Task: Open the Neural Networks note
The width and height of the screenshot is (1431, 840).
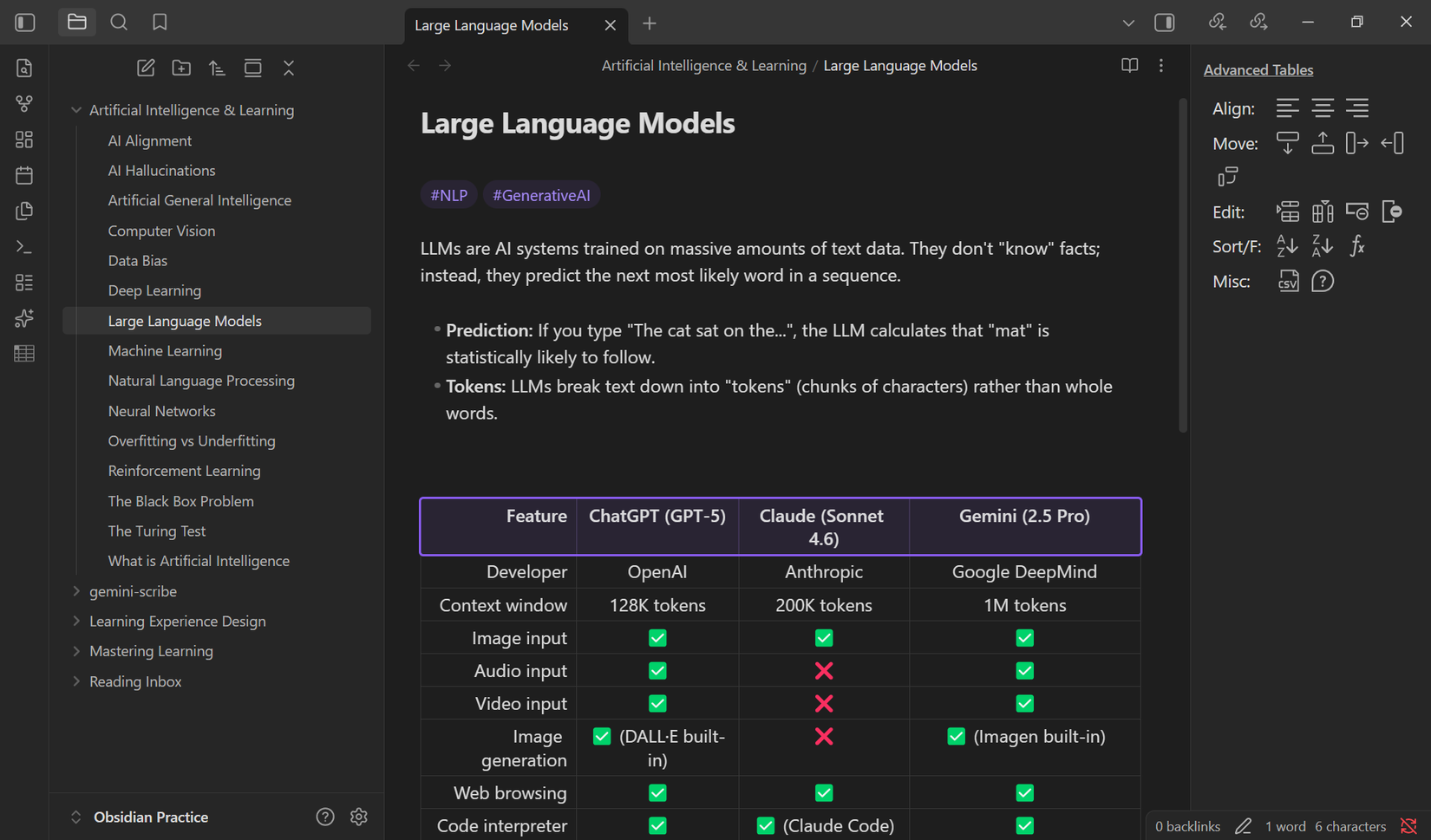Action: click(x=161, y=411)
